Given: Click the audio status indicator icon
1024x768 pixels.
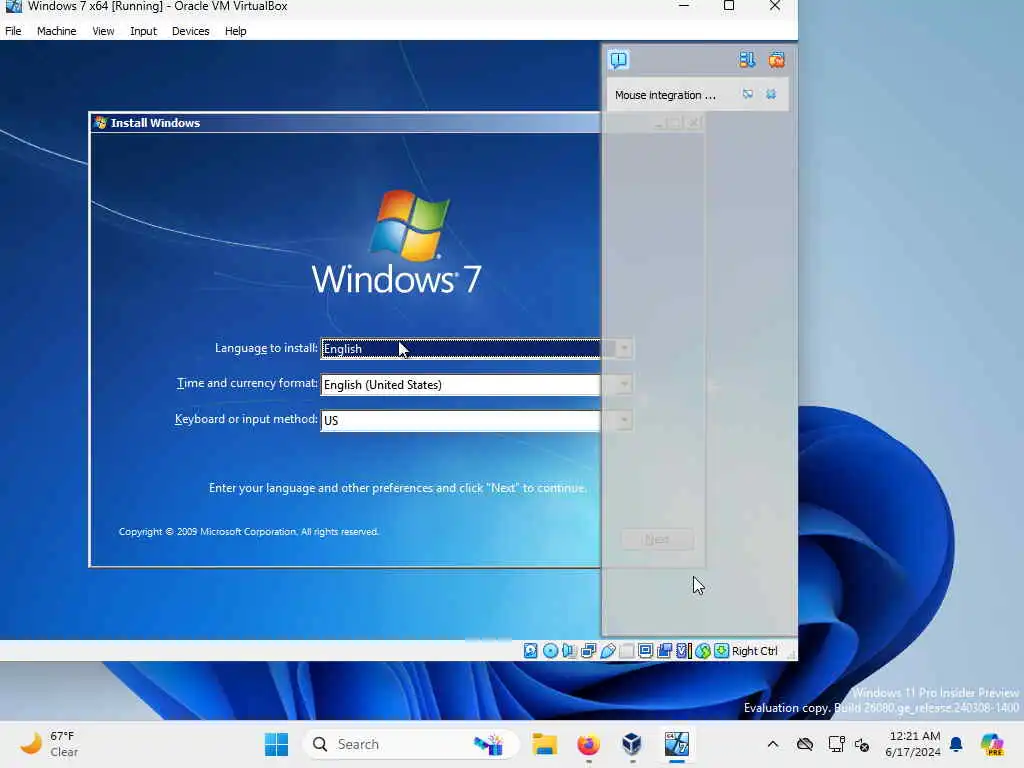Looking at the screenshot, I should point(569,650).
